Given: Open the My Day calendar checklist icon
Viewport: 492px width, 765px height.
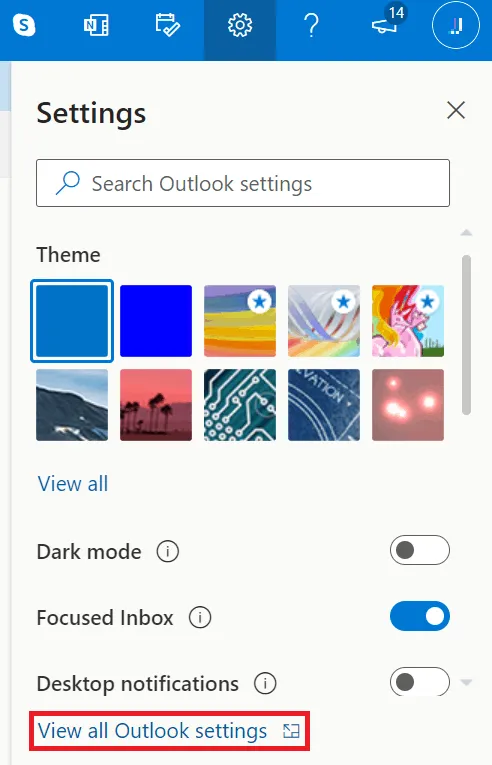Looking at the screenshot, I should click(167, 25).
